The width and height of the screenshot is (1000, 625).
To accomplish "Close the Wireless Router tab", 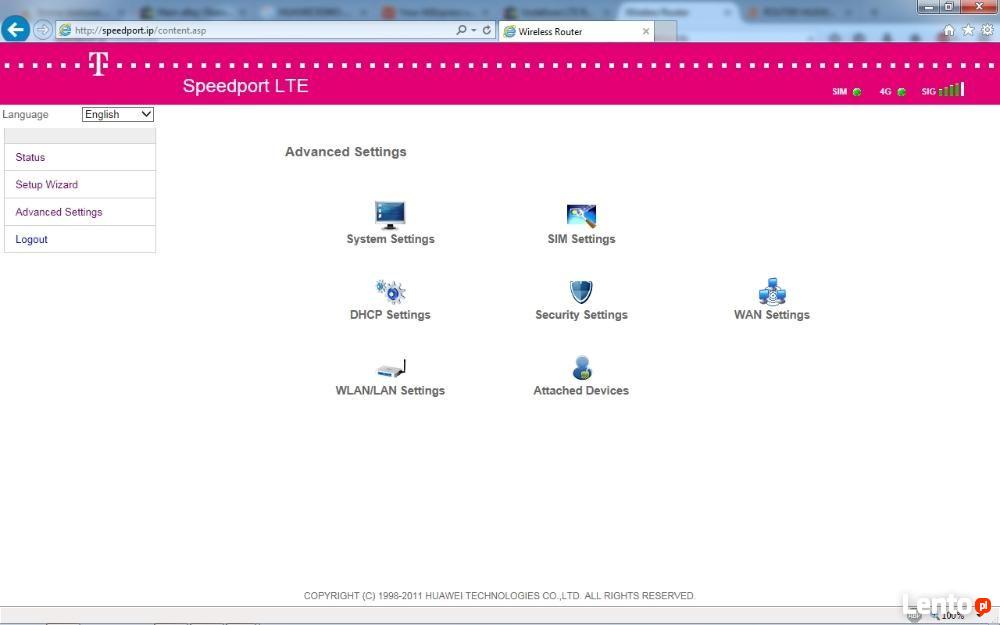I will pos(646,31).
